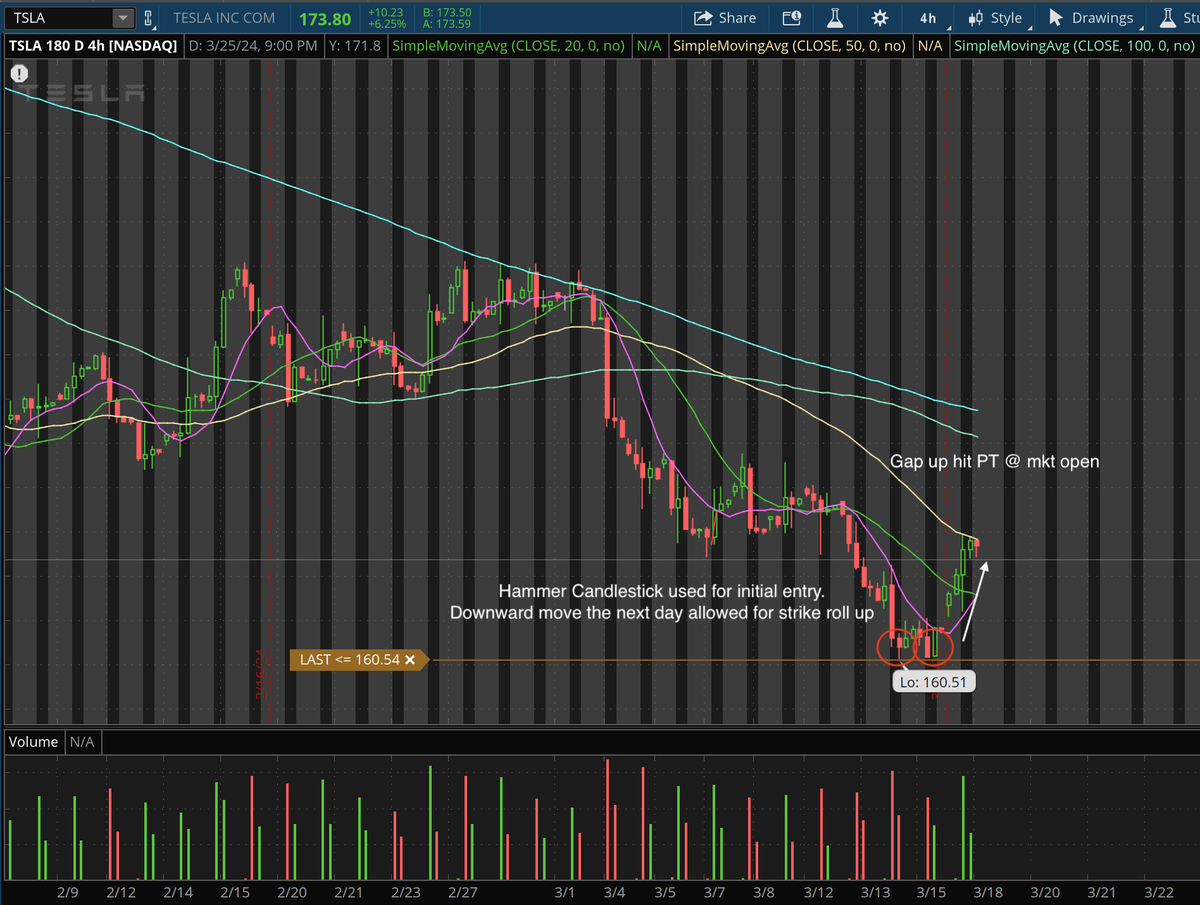Viewport: 1200px width, 905px height.
Task: Open the Drawings menu
Action: pos(1090,18)
